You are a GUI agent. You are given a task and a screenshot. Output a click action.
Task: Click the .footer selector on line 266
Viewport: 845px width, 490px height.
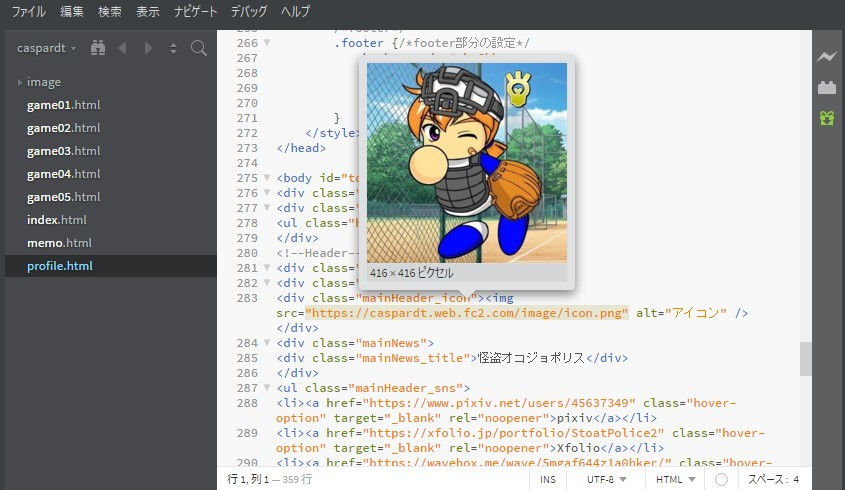coord(358,43)
